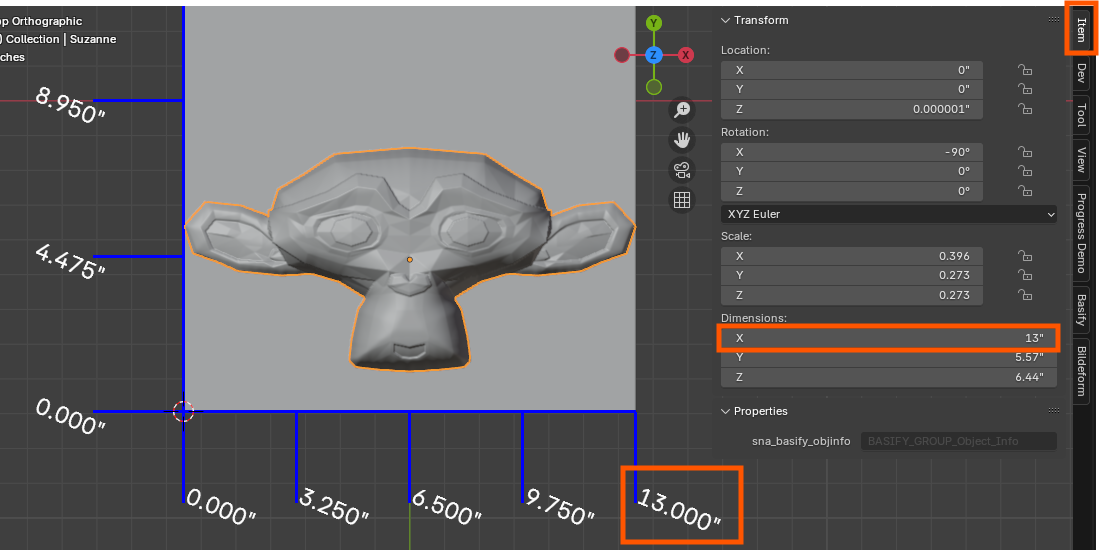
Task: Open the Bildeform sidebar tab
Action: [1081, 371]
